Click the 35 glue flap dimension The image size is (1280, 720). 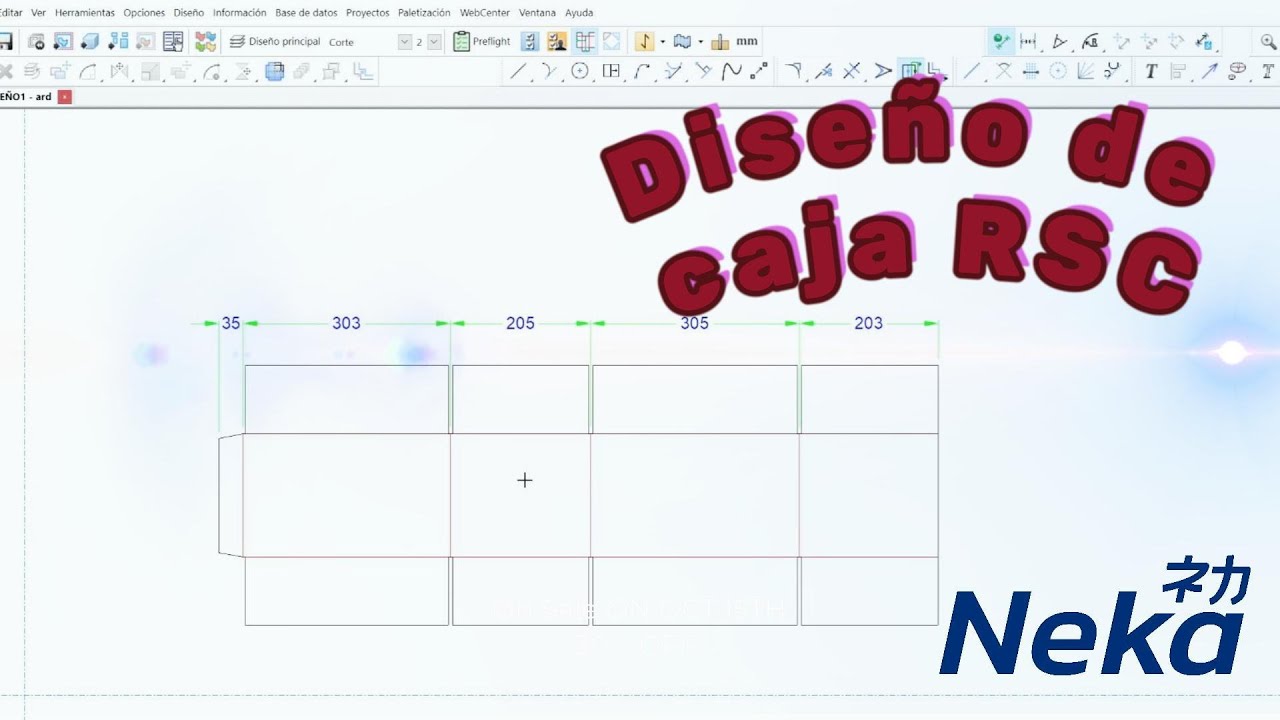(231, 323)
